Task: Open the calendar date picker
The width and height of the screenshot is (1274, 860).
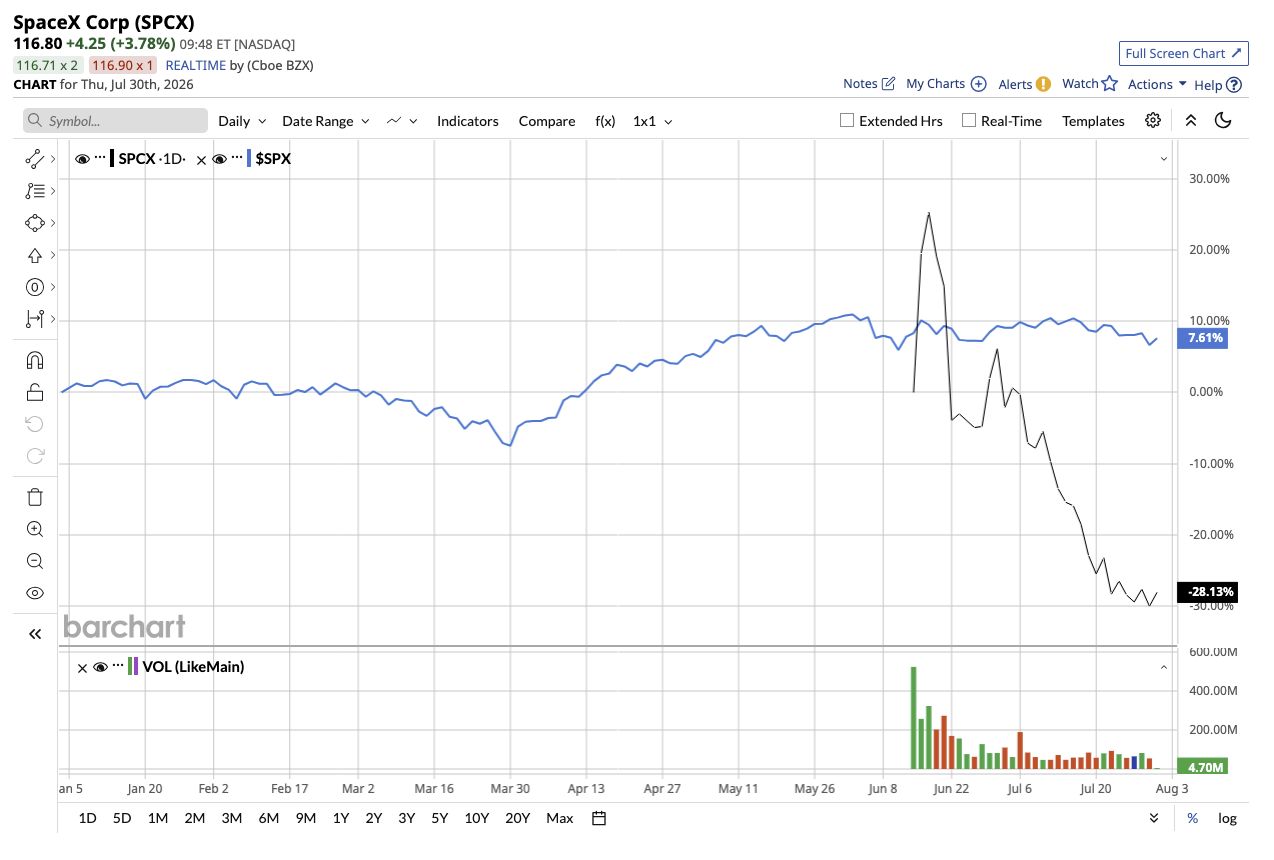Action: [x=599, y=818]
